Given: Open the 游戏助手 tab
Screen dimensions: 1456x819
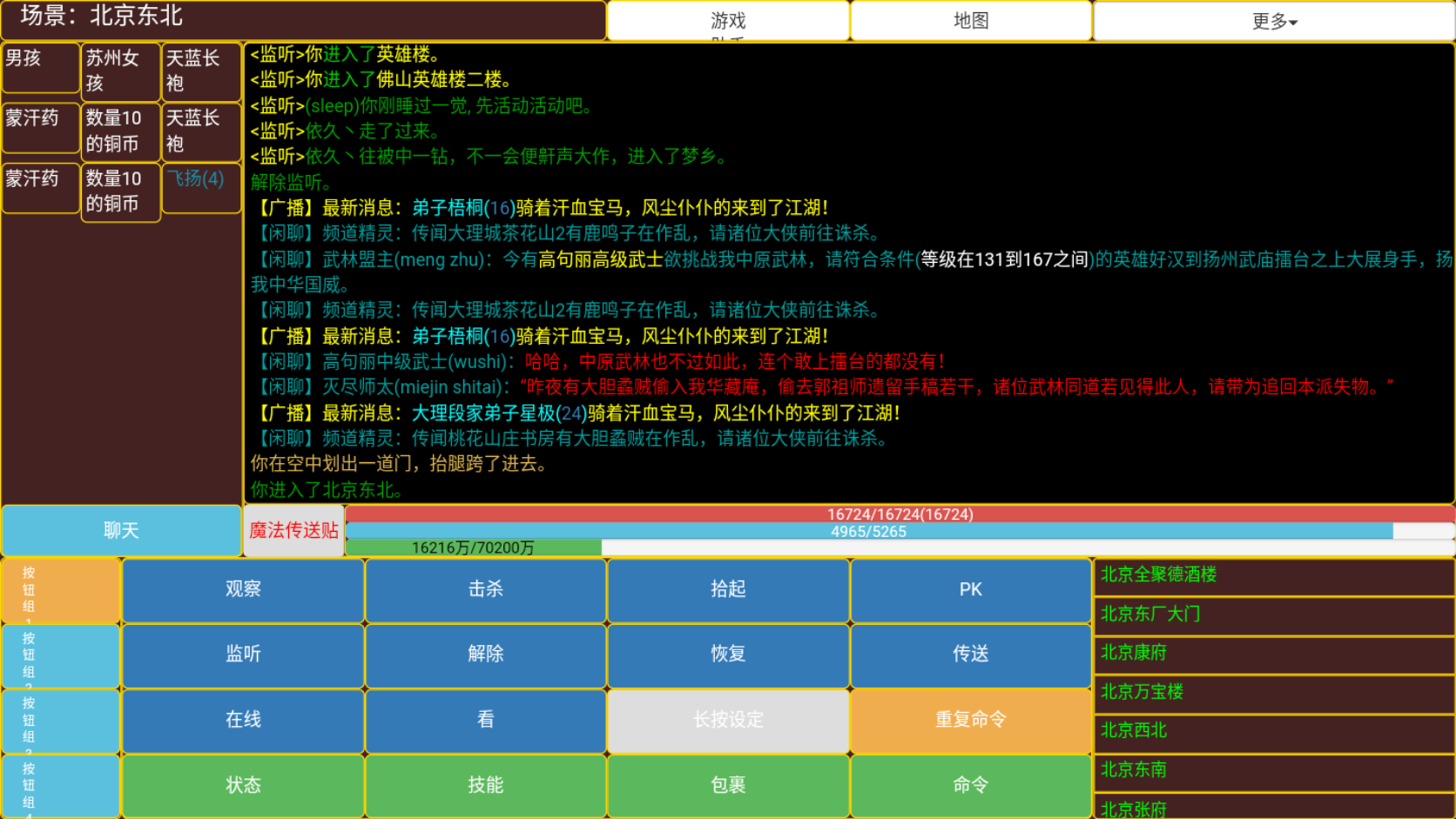Looking at the screenshot, I should pos(728,21).
